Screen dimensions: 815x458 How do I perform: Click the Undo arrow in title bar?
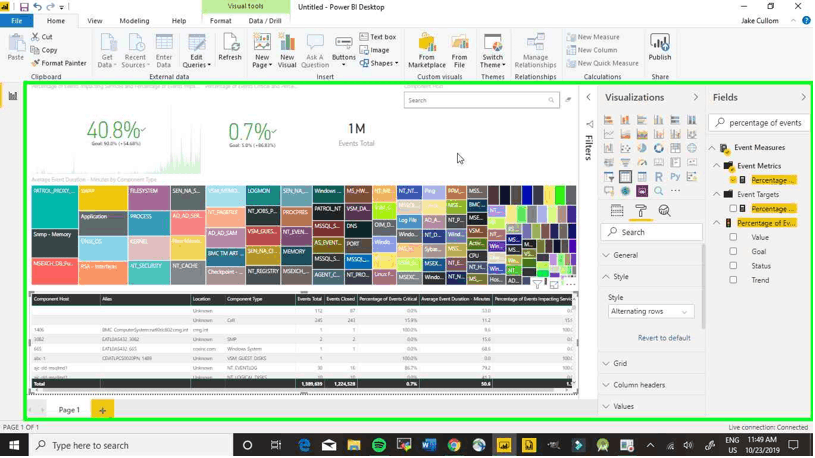(37, 7)
